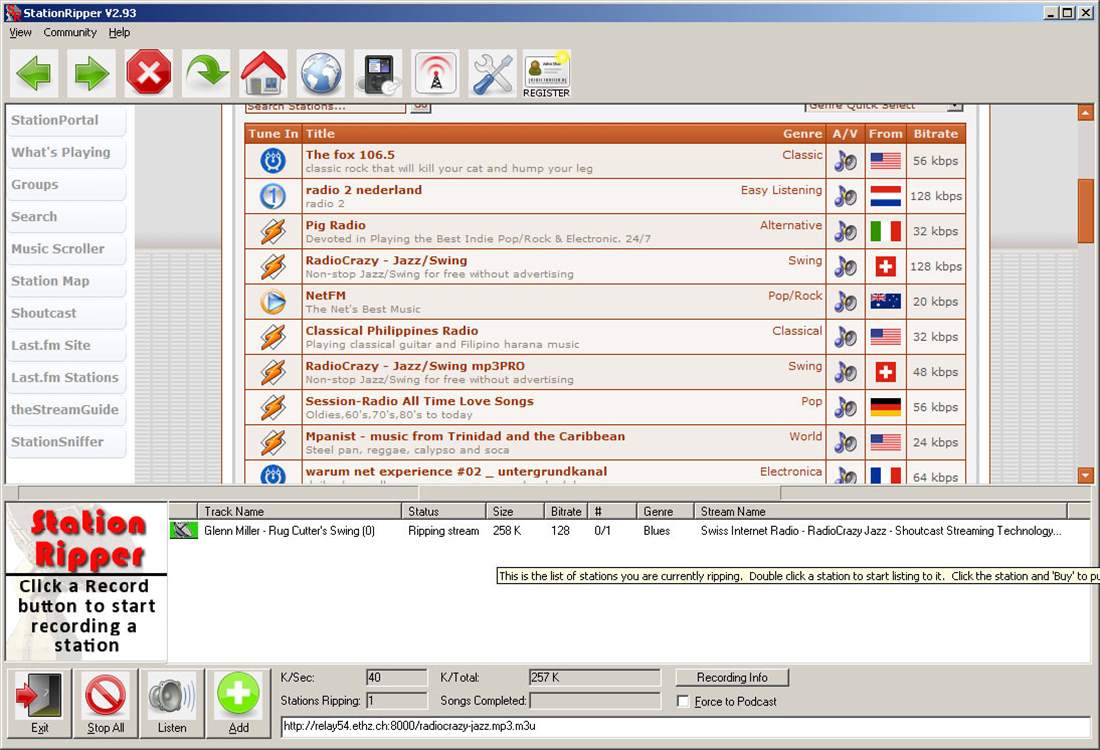
Task: Click the Status column header
Action: tap(443, 511)
